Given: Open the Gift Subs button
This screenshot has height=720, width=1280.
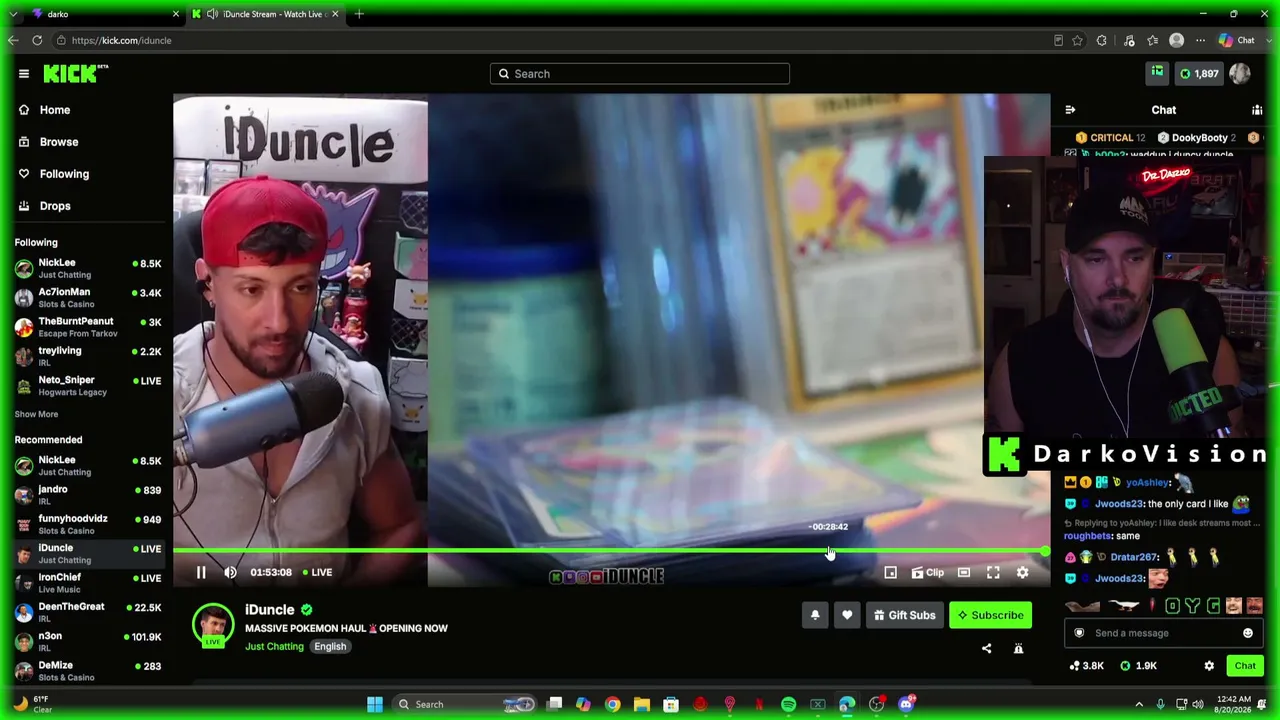Looking at the screenshot, I should [x=904, y=615].
